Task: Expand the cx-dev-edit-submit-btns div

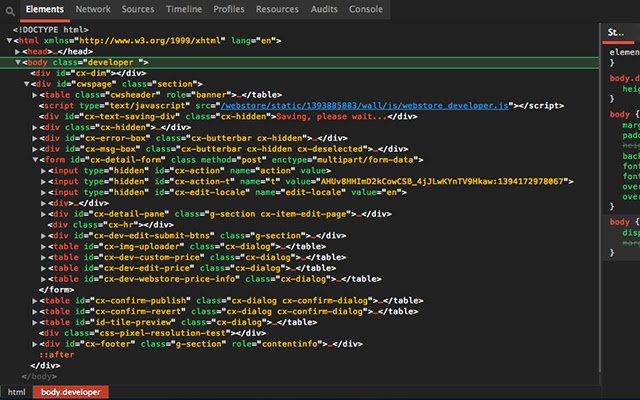Action: [x=44, y=236]
